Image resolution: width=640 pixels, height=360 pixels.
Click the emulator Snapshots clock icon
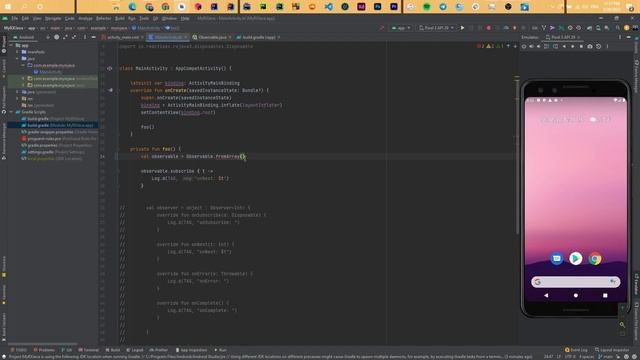click(598, 47)
